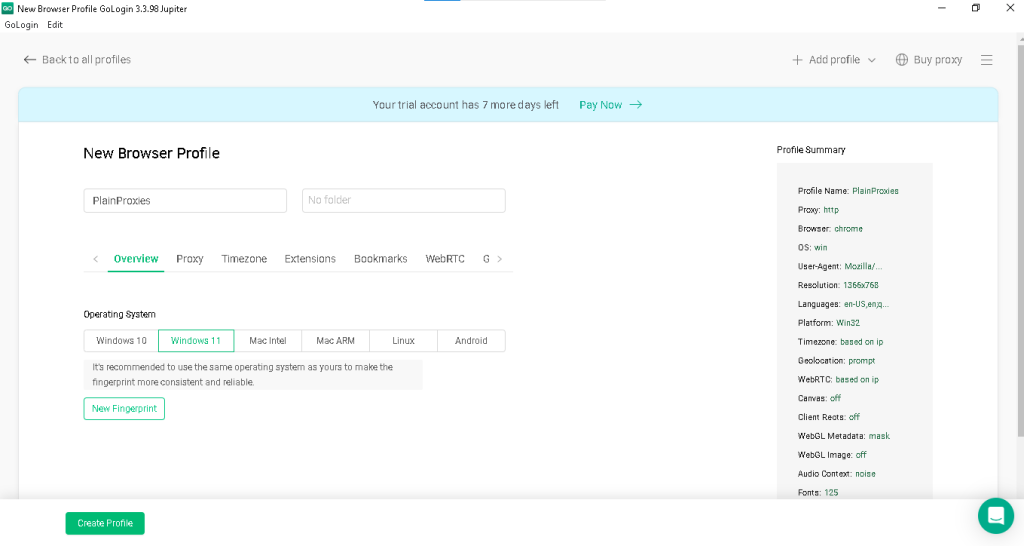Click the Fonts 125 summary entry

tap(818, 492)
